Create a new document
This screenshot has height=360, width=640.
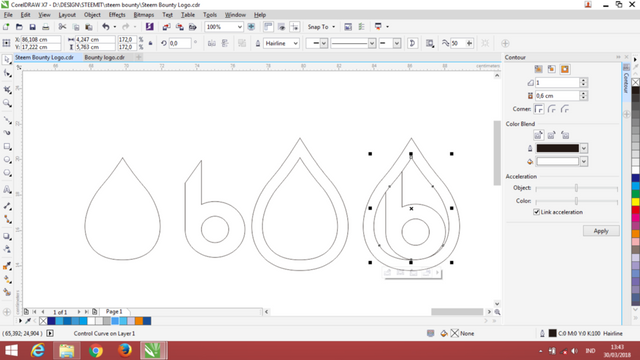click(x=6, y=27)
